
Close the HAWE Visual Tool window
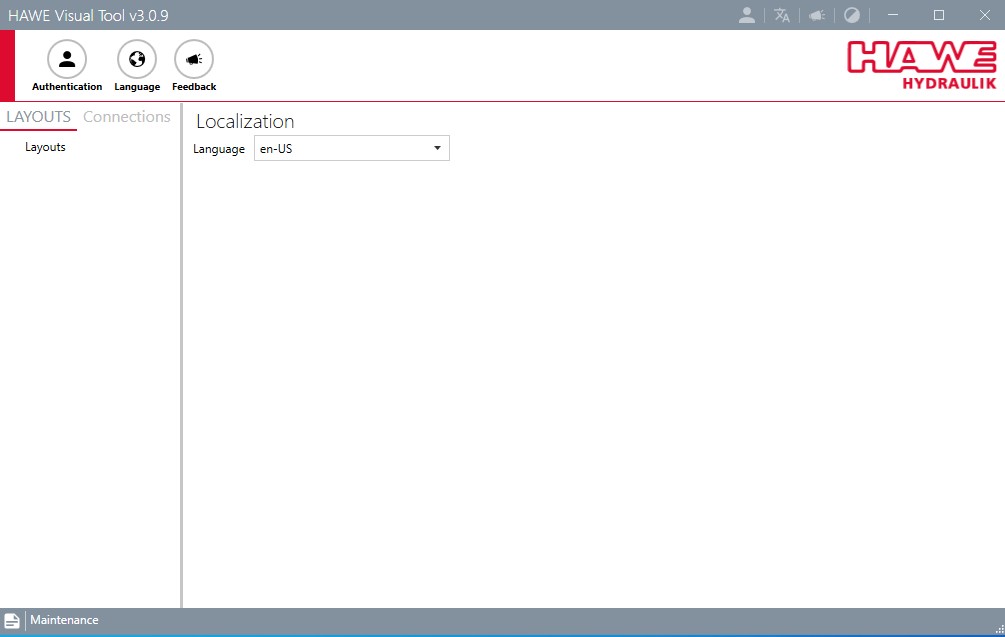(984, 15)
